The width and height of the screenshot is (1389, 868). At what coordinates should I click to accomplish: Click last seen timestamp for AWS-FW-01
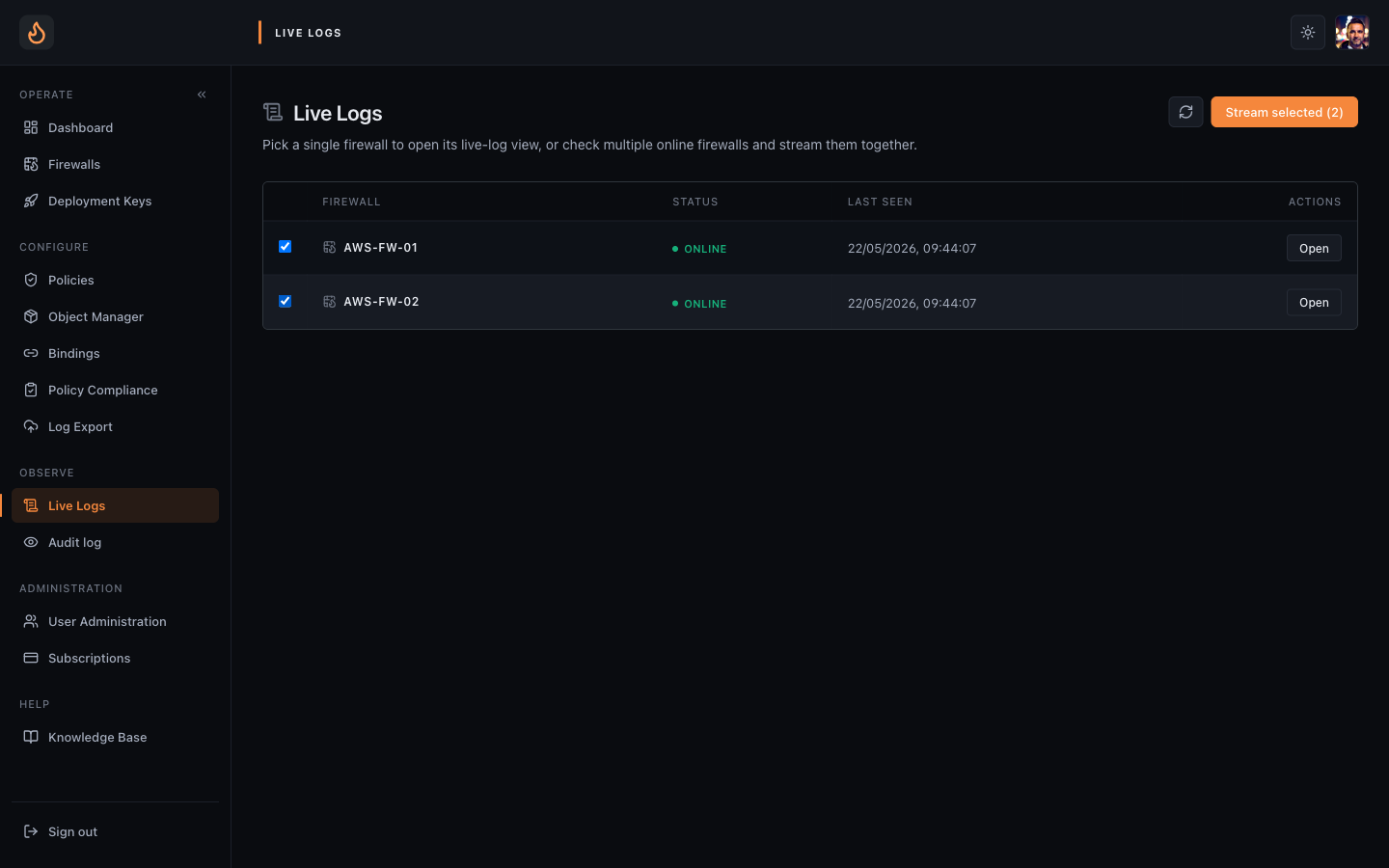coord(912,248)
